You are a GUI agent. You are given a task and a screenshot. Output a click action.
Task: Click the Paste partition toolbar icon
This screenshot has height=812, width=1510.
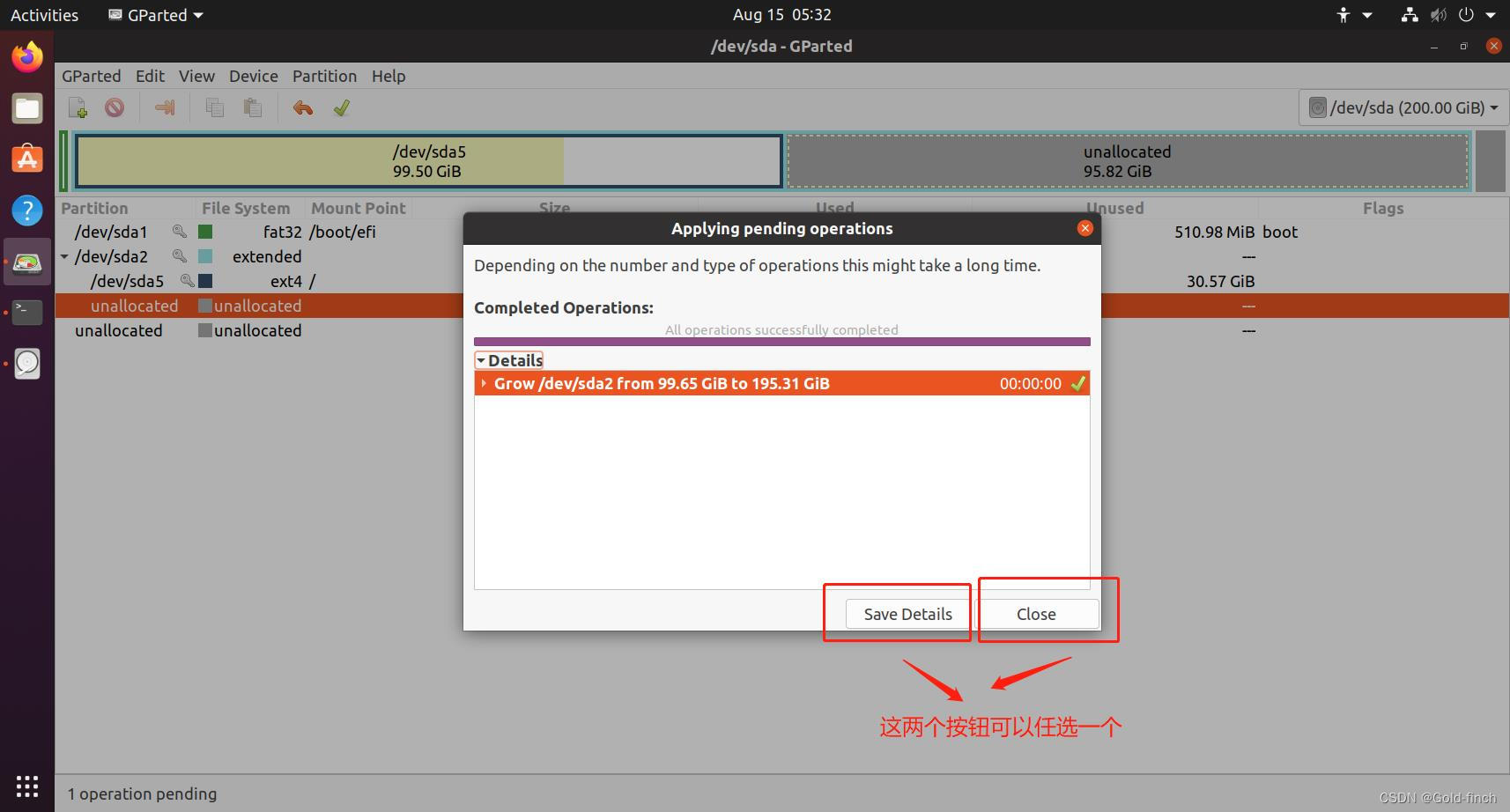pyautogui.click(x=253, y=107)
